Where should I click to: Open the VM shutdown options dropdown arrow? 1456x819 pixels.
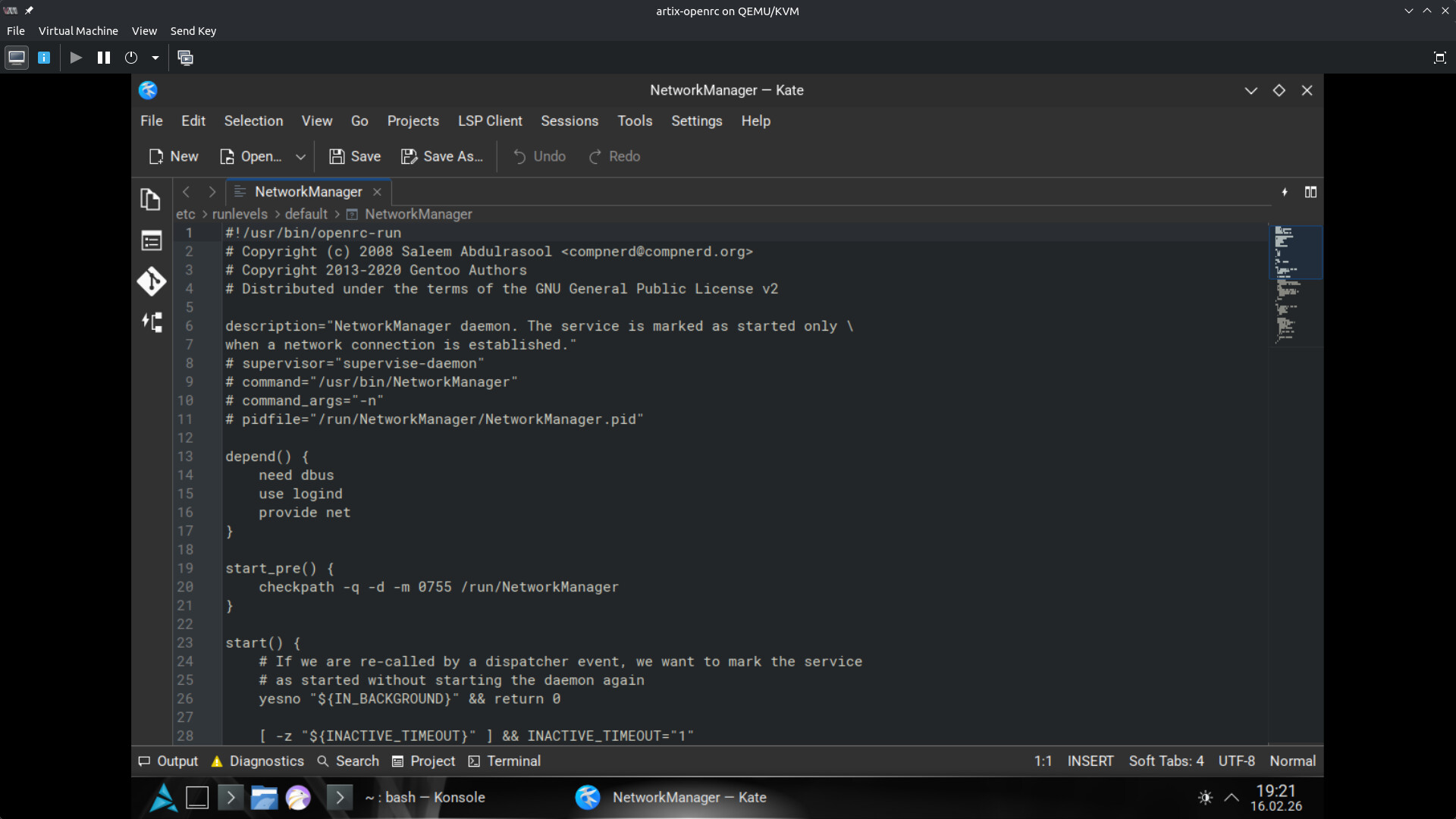pos(155,58)
